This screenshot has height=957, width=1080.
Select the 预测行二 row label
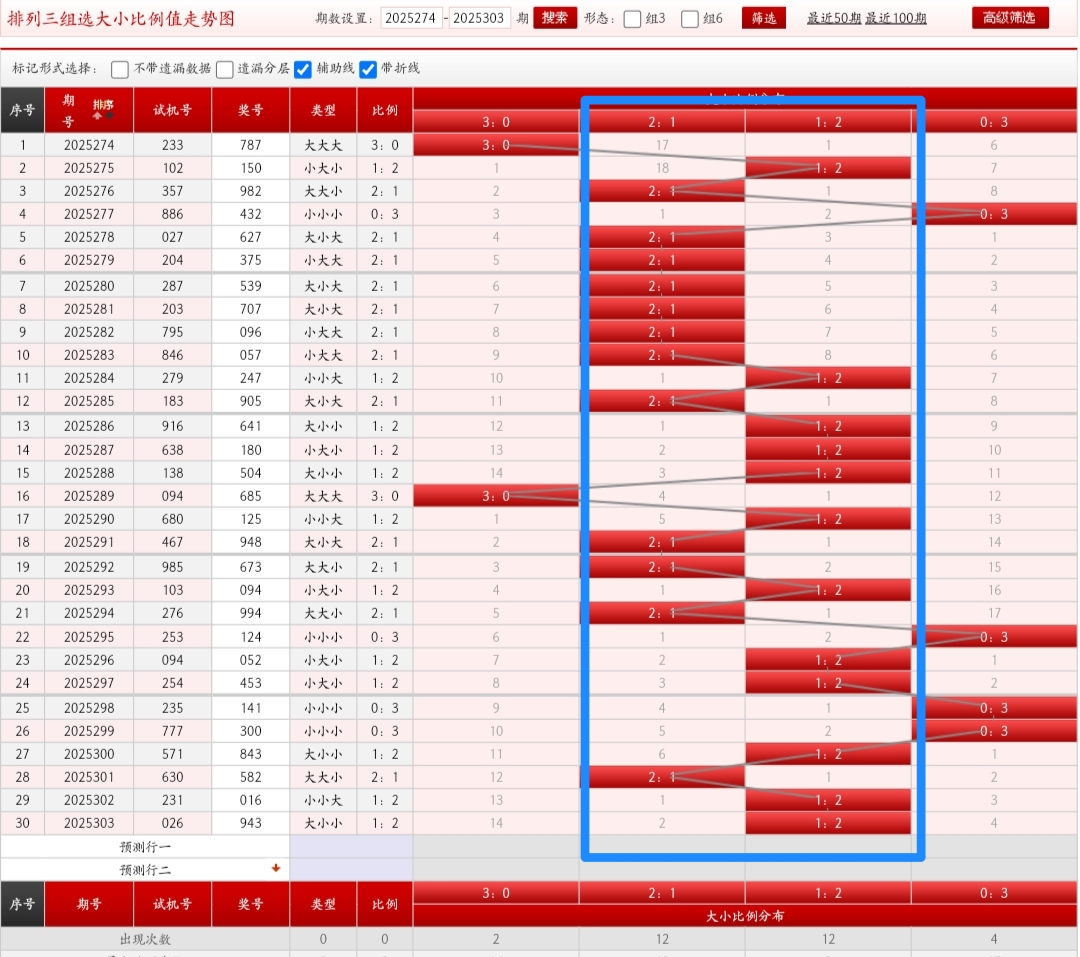coord(145,869)
